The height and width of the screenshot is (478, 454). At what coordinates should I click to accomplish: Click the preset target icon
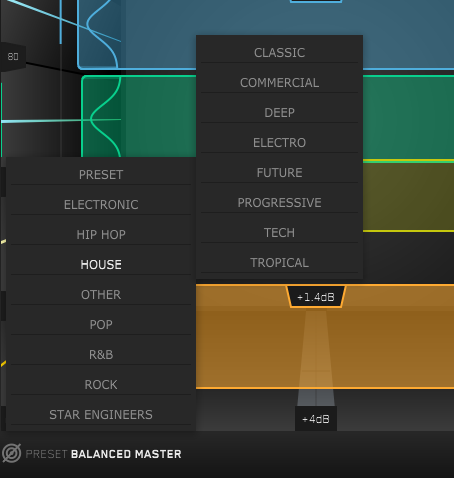[12, 453]
